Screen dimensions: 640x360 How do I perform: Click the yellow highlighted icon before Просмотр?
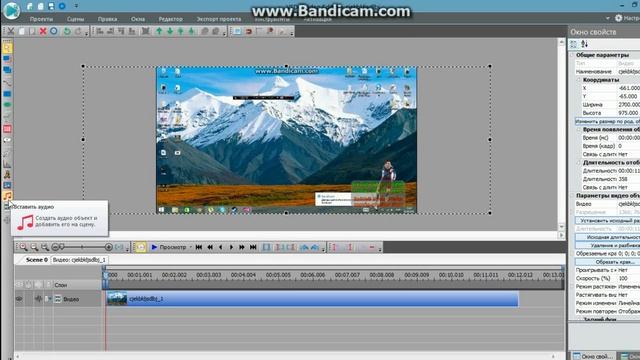140,247
